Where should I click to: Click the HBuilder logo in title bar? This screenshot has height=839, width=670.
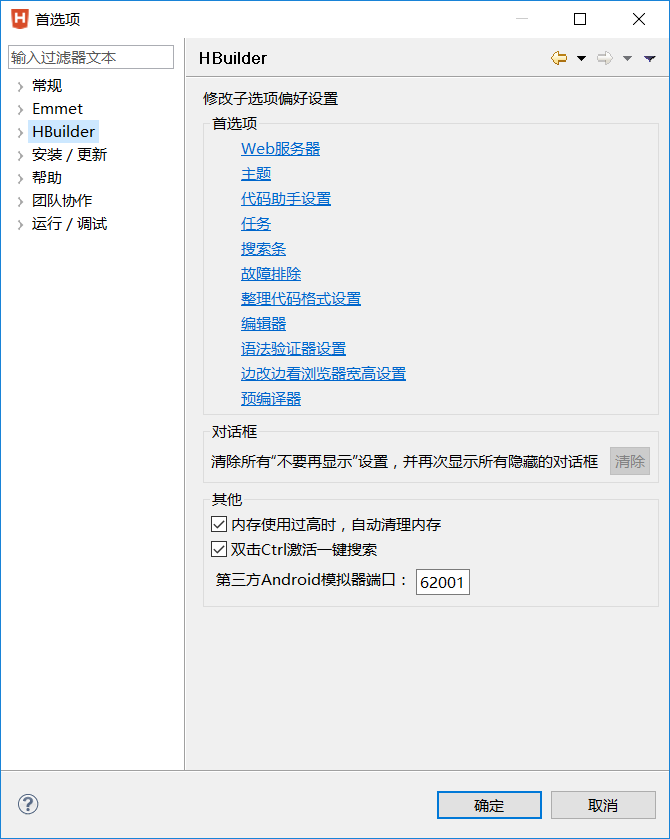click(x=20, y=19)
